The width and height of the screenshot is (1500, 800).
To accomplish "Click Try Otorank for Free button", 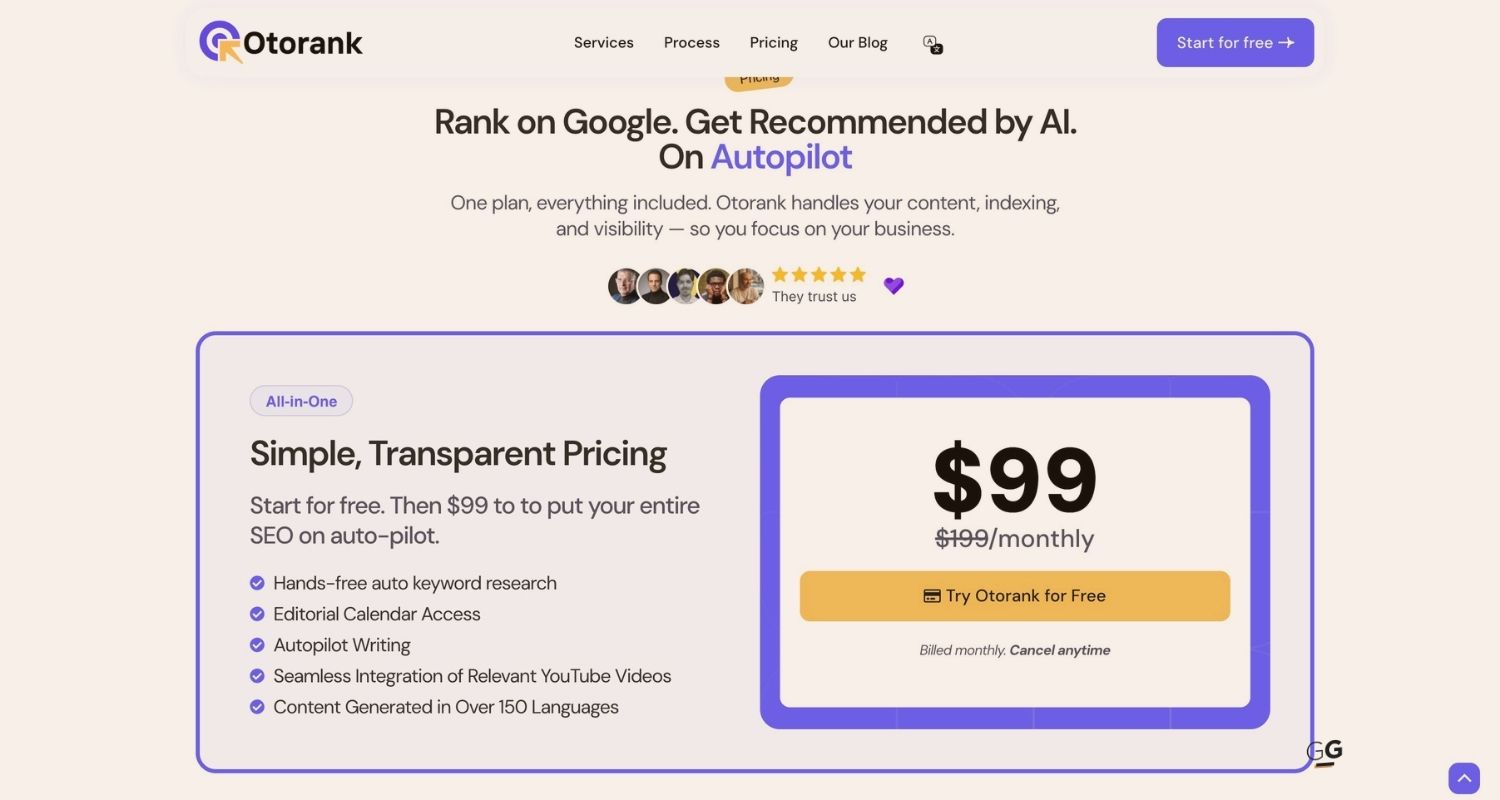I will 1015,596.
